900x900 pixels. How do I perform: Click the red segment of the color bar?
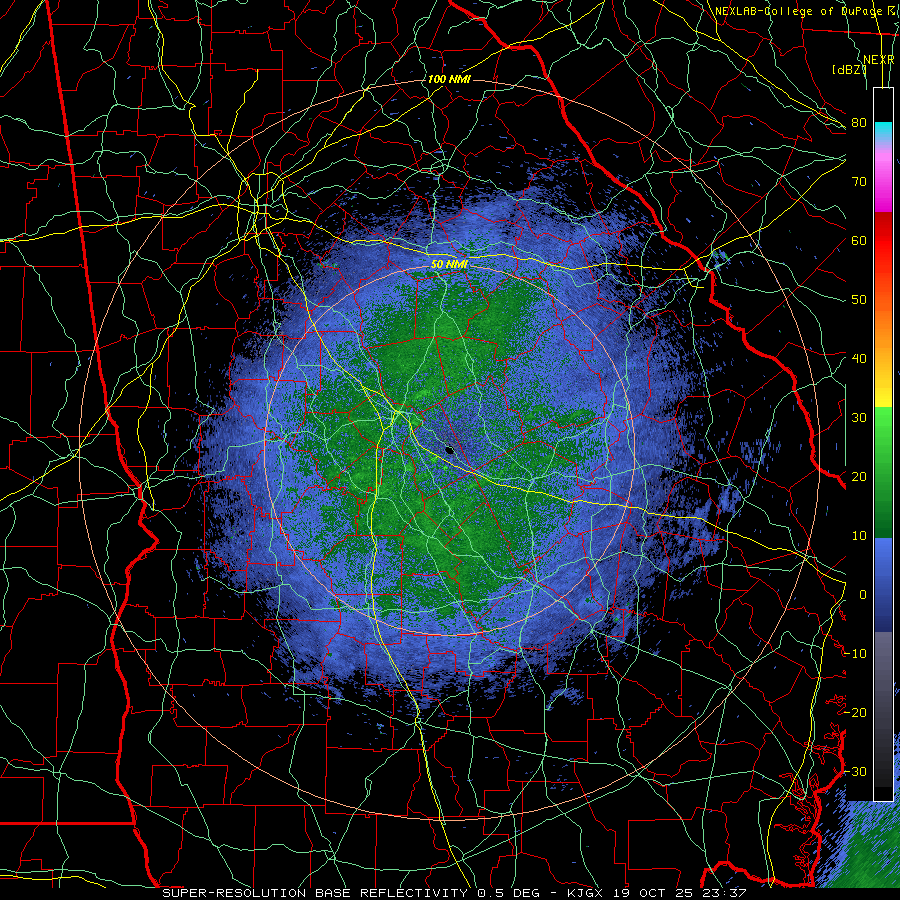point(883,241)
